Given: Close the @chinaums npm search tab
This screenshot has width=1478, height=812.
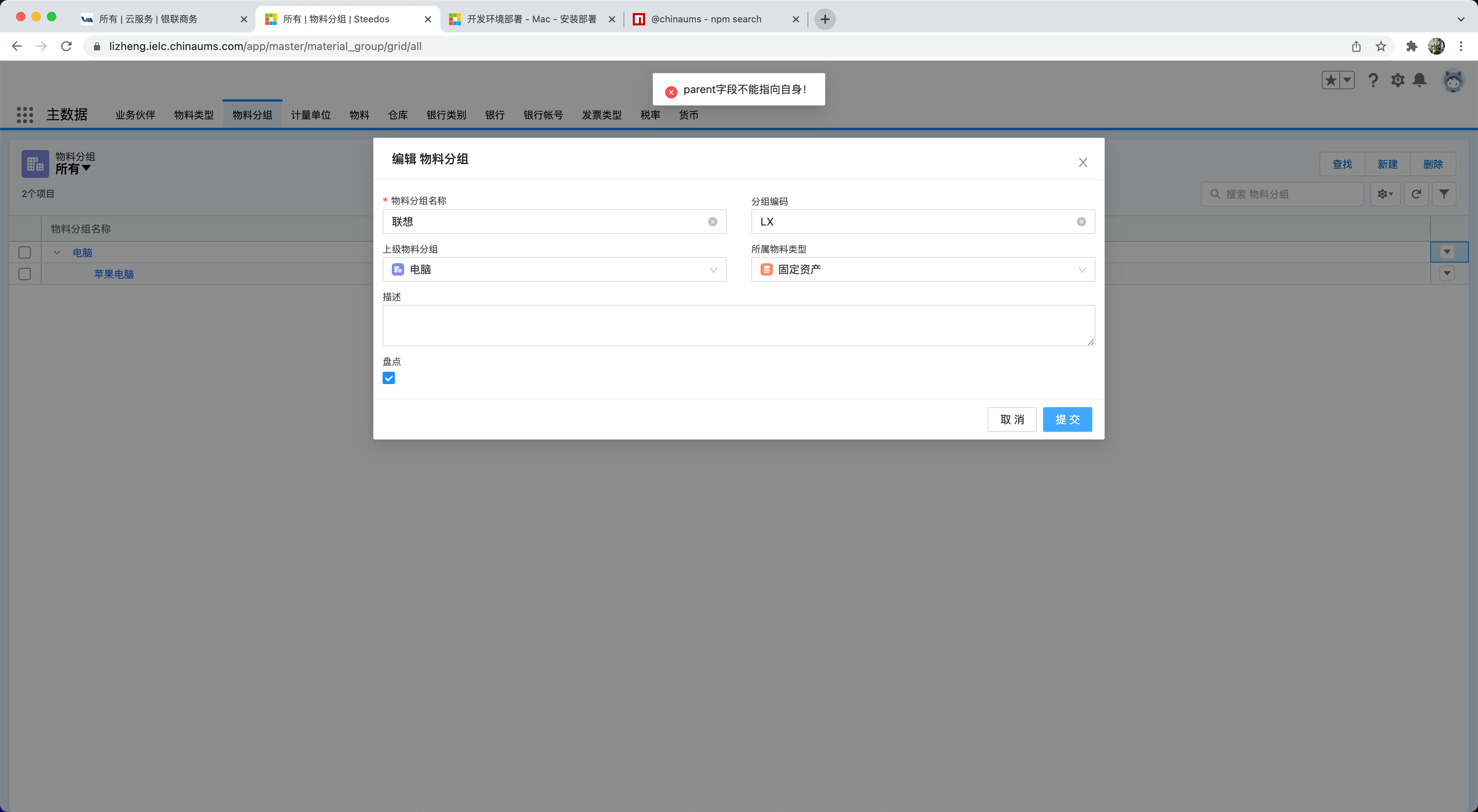Looking at the screenshot, I should [796, 19].
